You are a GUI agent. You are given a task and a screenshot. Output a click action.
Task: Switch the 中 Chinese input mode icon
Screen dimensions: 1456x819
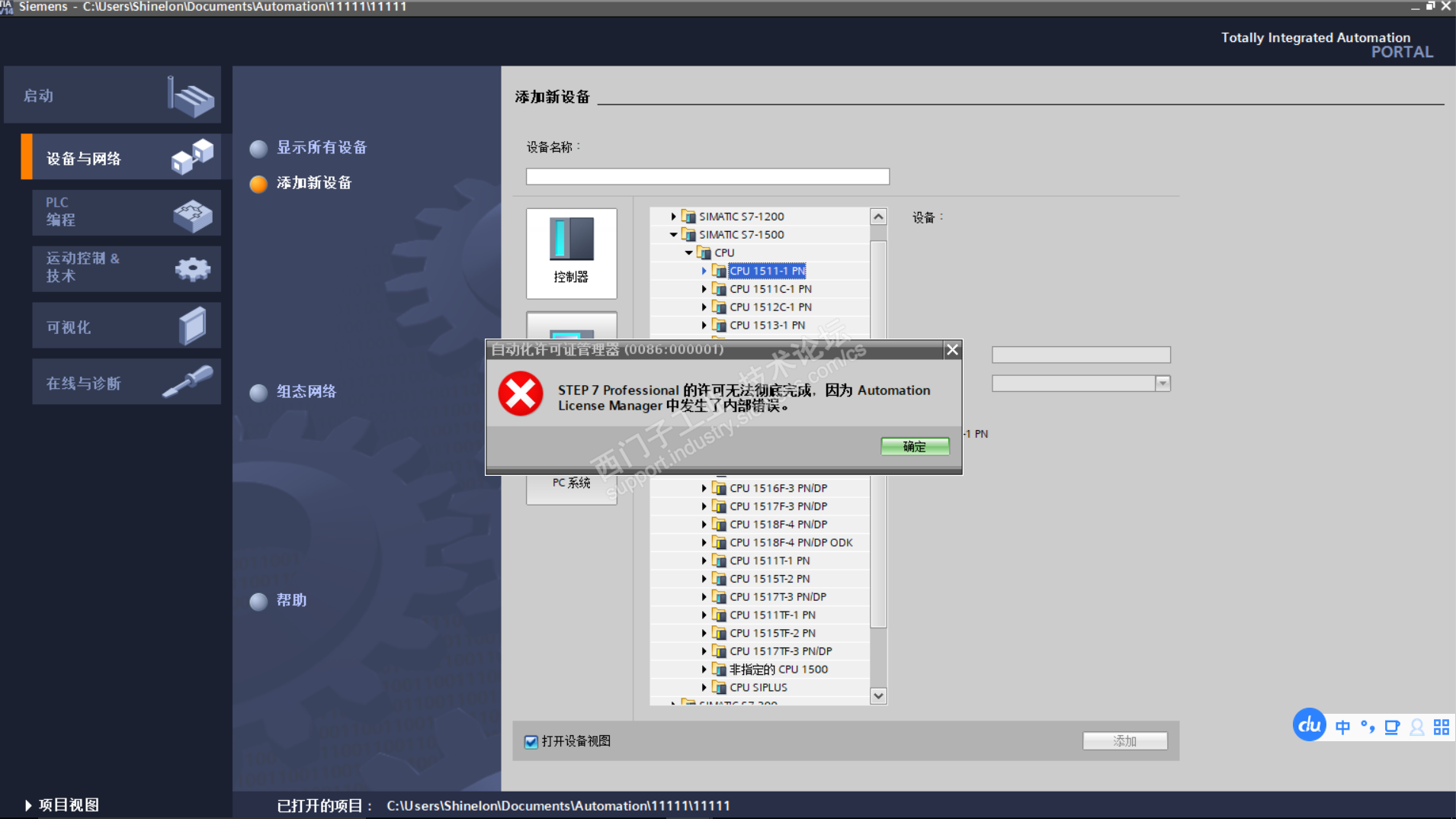coord(1343,727)
